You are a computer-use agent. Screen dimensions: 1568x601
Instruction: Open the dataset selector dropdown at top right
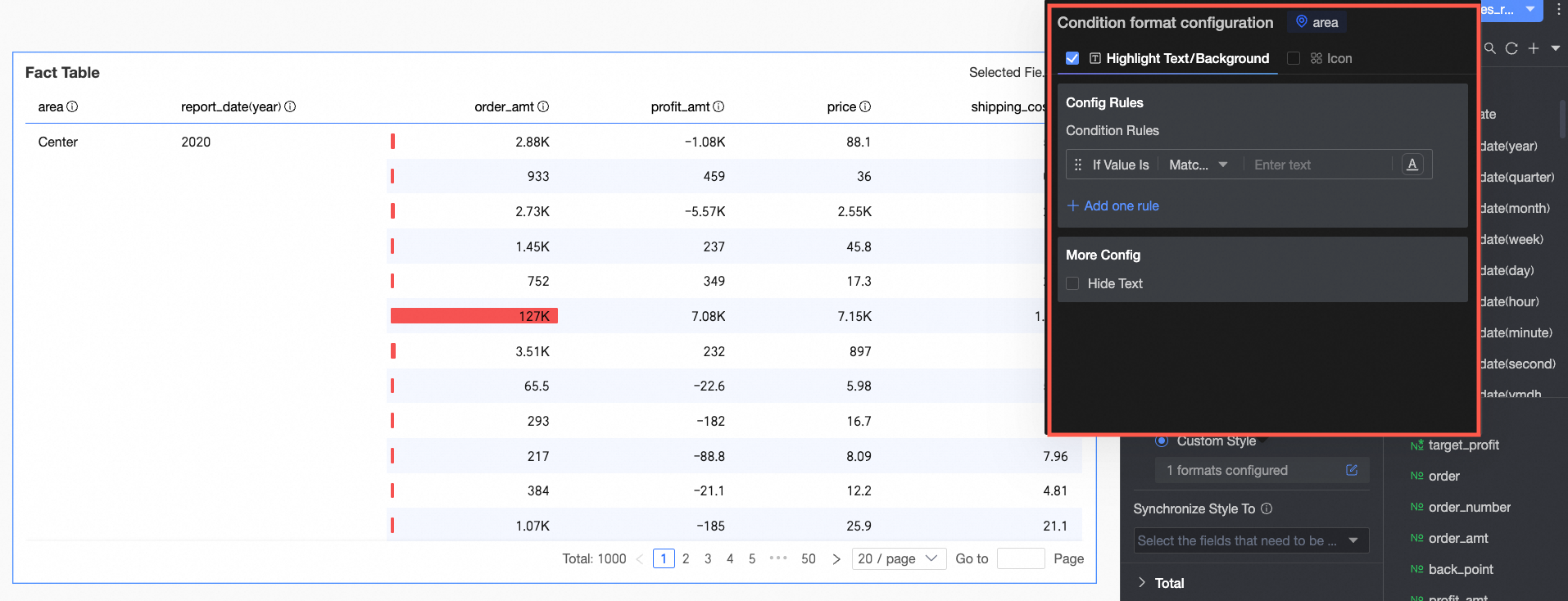point(1529,10)
